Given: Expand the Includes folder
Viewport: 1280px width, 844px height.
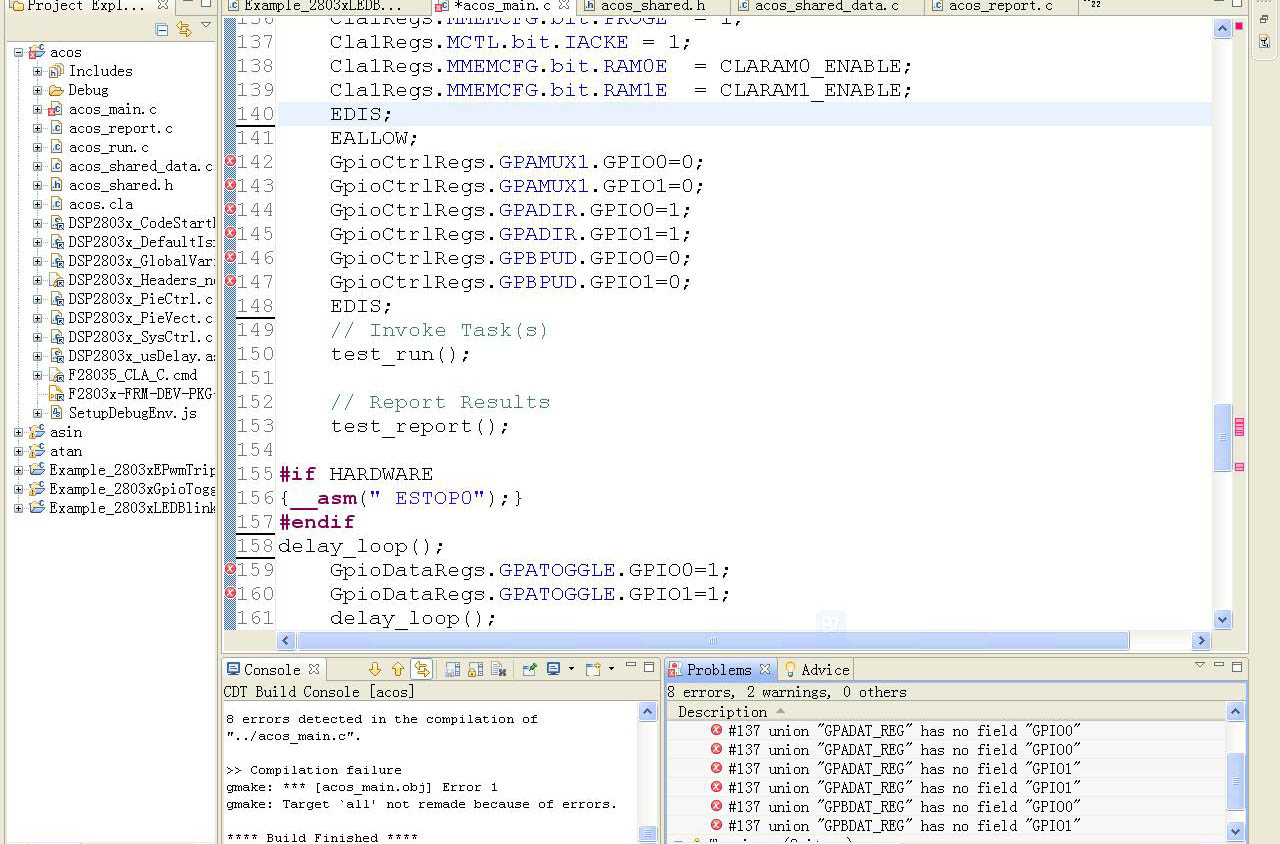Looking at the screenshot, I should (37, 71).
